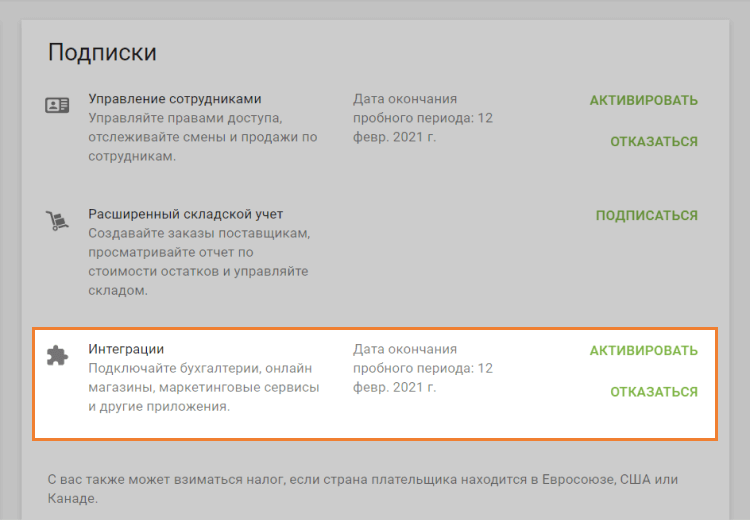
Task: Click the description starting with Создавайте заказы поставщикам
Action: point(199,262)
